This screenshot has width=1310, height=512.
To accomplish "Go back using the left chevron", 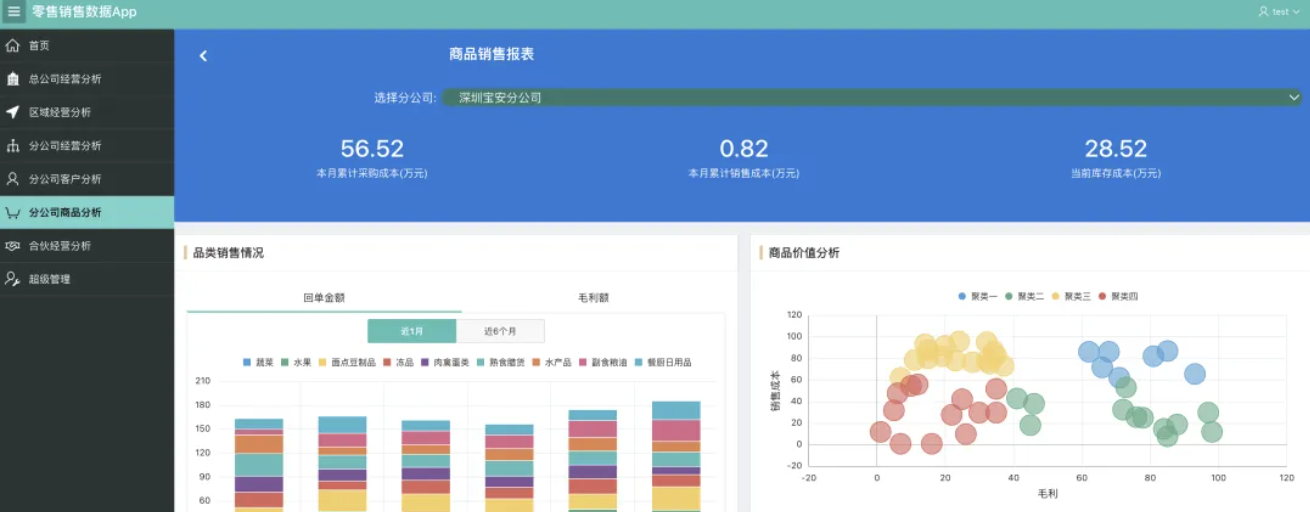I will (203, 56).
